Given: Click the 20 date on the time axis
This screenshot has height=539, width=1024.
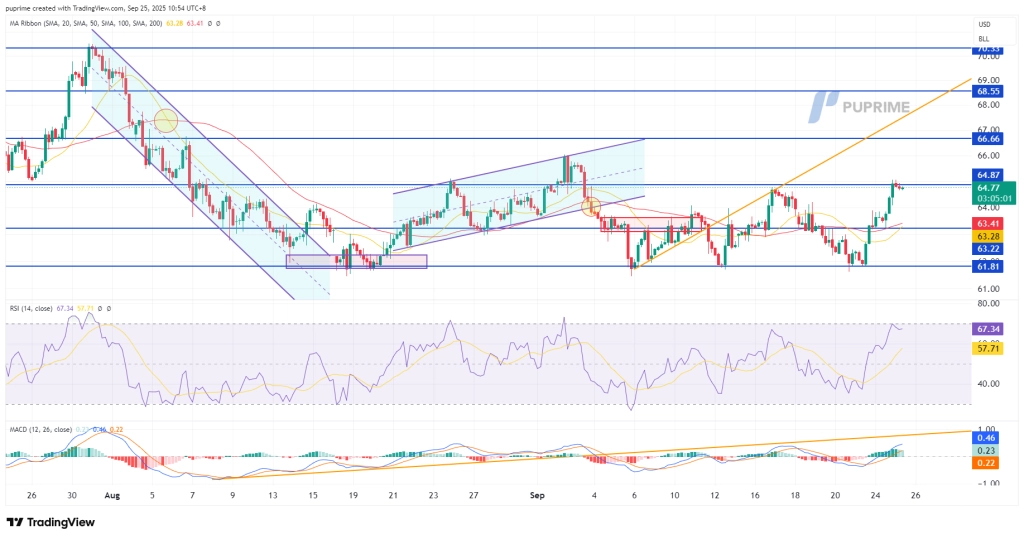Looking at the screenshot, I should pyautogui.click(x=835, y=496).
